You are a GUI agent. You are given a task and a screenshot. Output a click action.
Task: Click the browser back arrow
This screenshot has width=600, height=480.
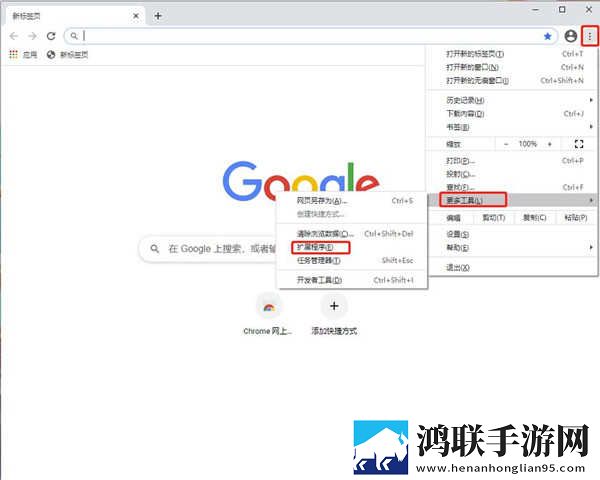(14, 36)
